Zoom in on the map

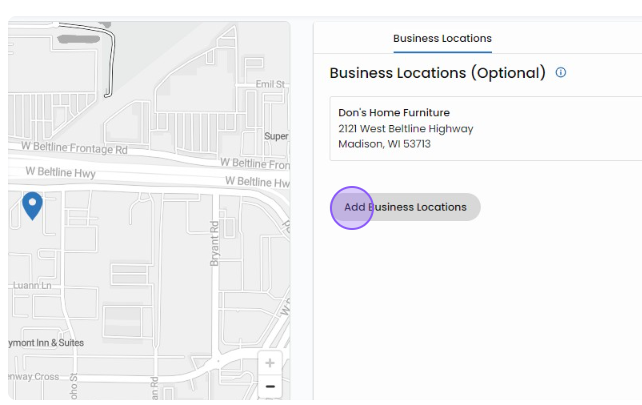tap(270, 362)
